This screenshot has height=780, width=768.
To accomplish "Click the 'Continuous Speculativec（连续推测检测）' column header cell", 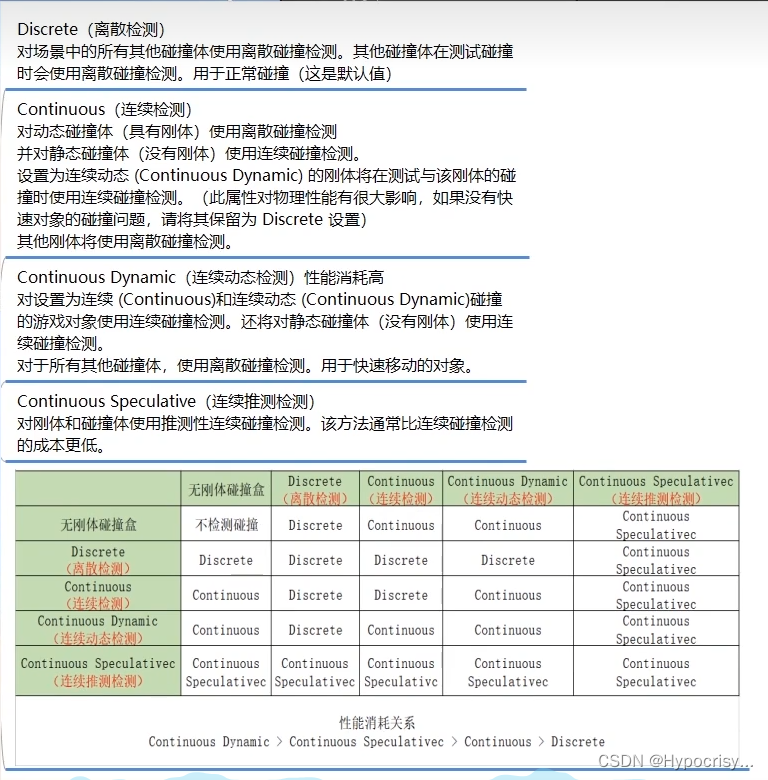I will [x=656, y=489].
